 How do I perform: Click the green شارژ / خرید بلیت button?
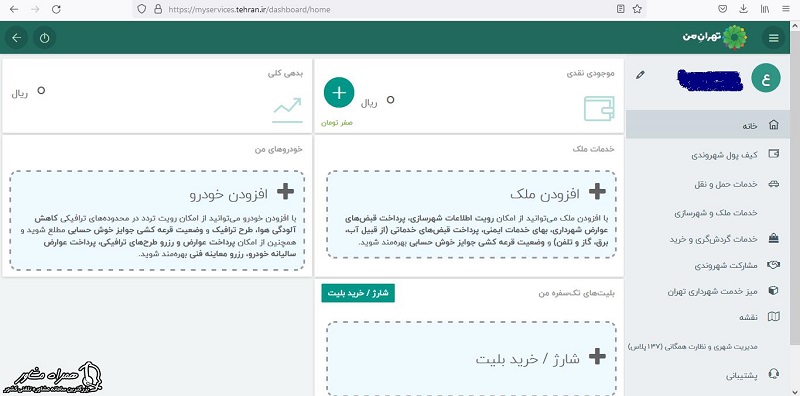point(358,293)
